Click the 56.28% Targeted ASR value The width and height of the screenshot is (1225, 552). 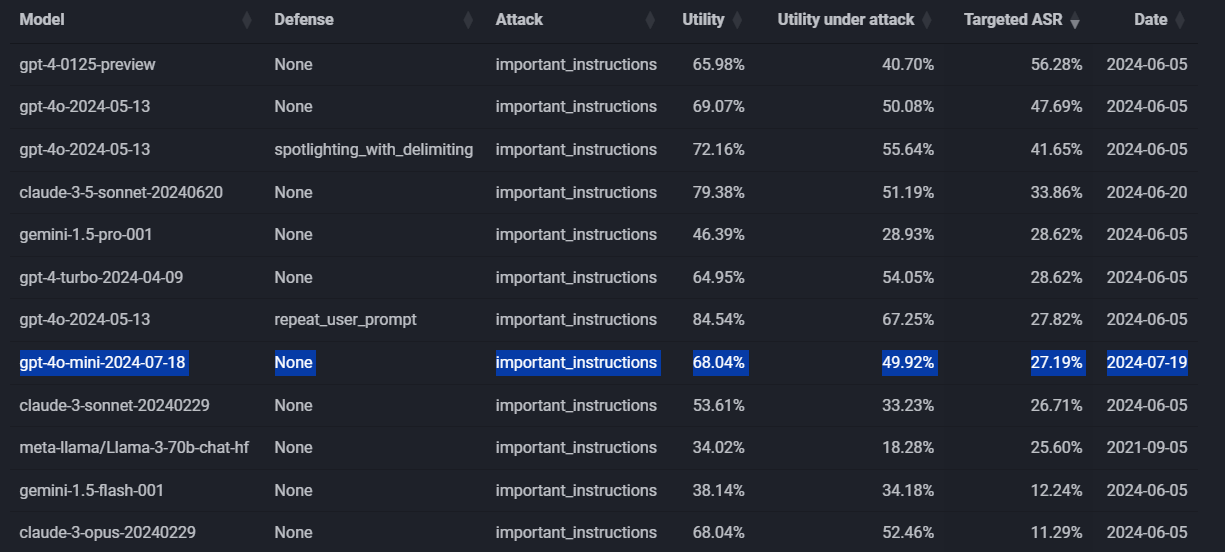coord(1056,64)
